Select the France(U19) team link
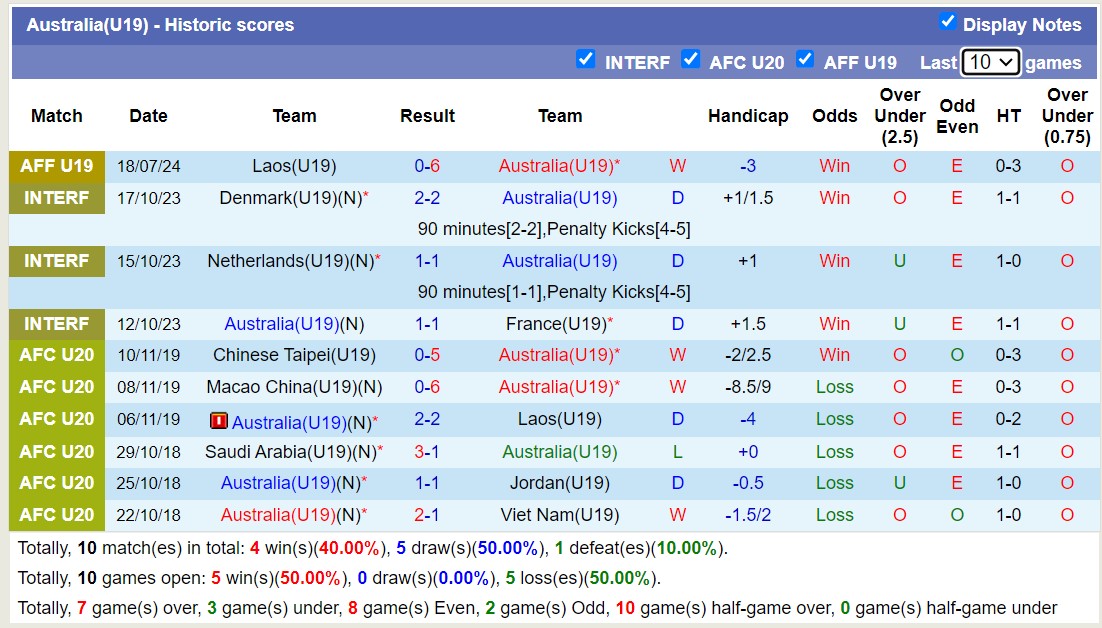 (556, 324)
